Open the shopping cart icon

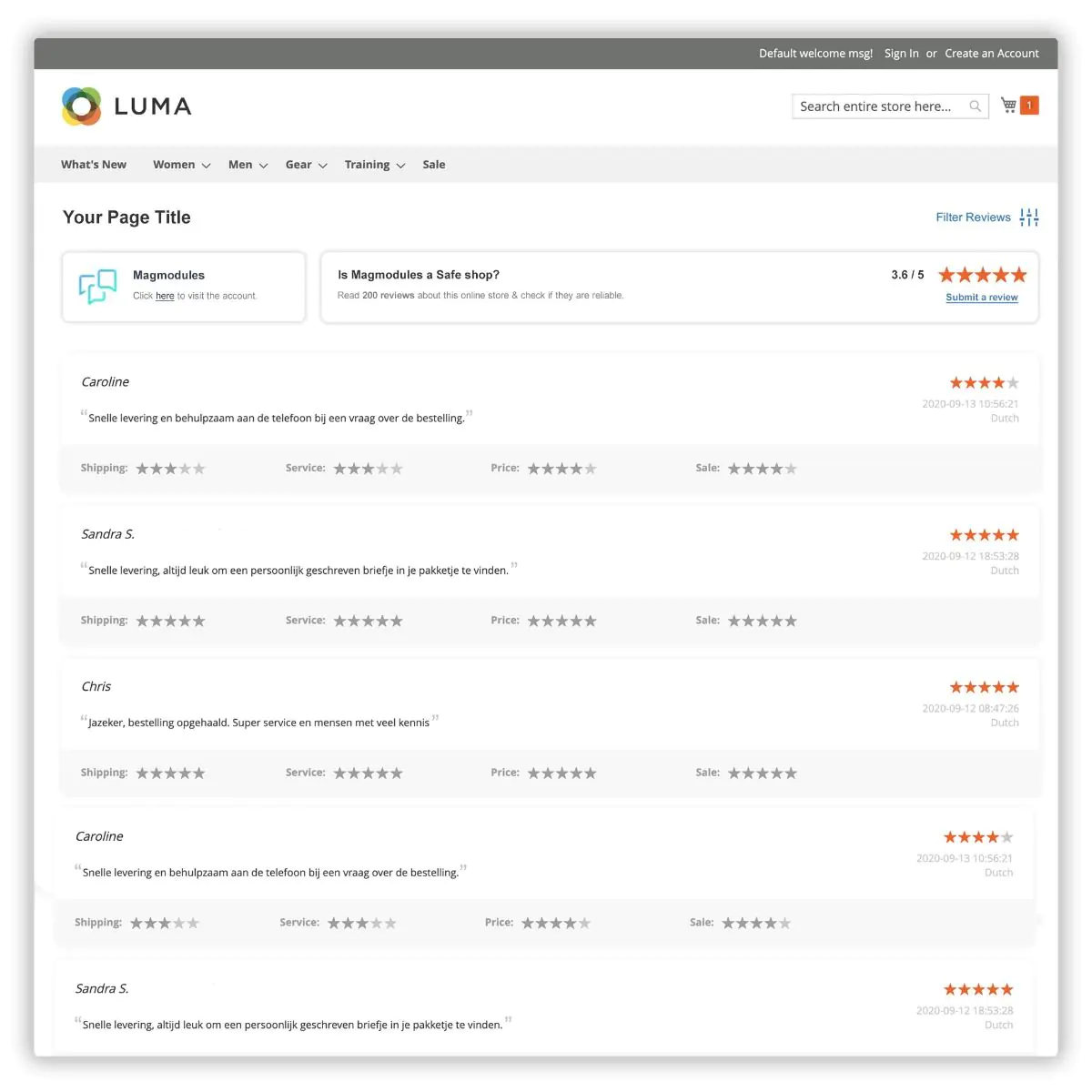pos(1008,106)
